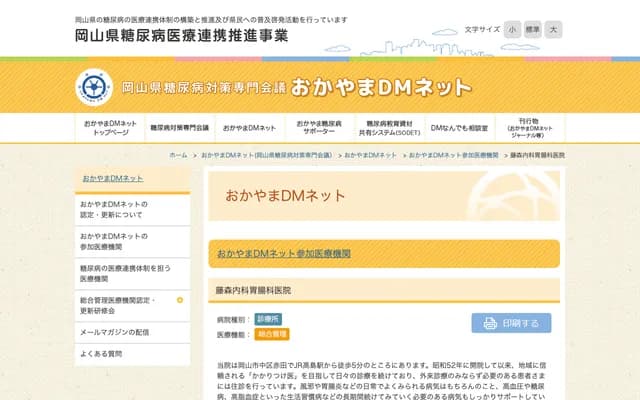Viewport: 640px width, 400px height.
Task: Click the おかやまDMネット page title banner
Action: coord(384,196)
